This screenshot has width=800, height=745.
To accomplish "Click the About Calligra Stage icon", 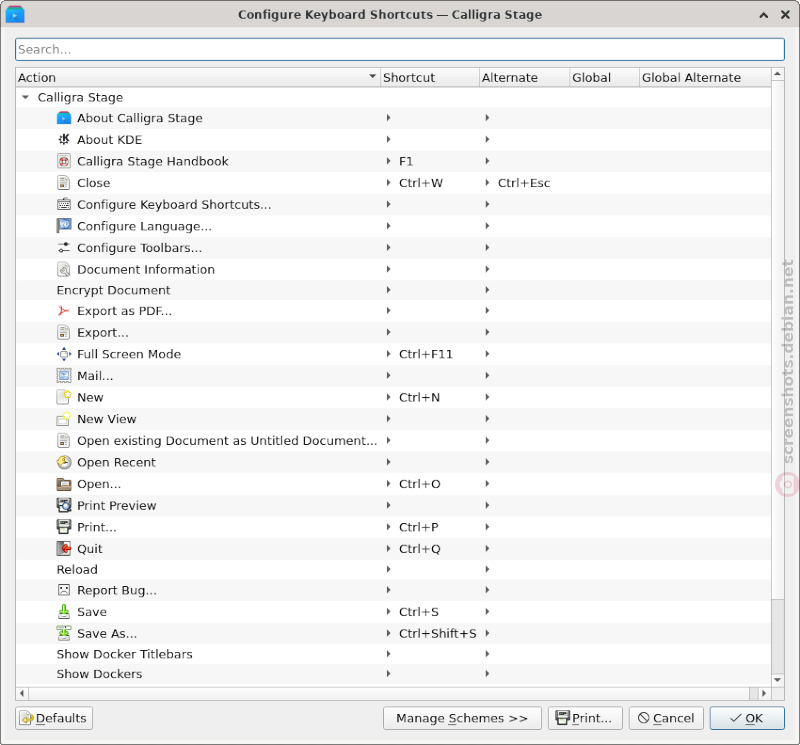I will tap(64, 118).
